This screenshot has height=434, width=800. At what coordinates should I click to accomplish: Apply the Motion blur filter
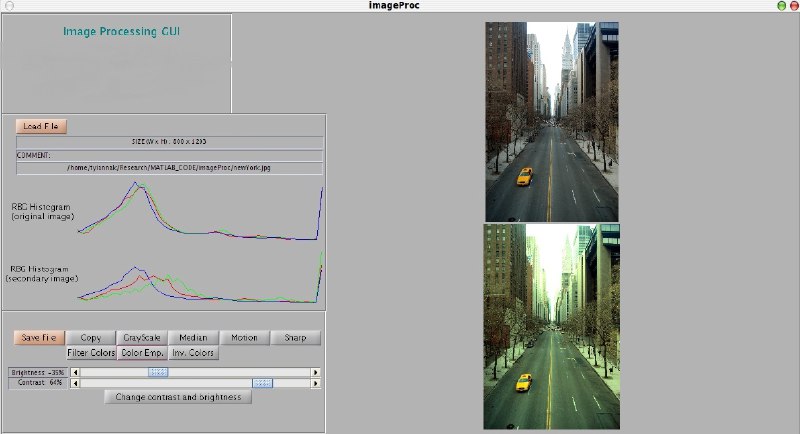244,338
